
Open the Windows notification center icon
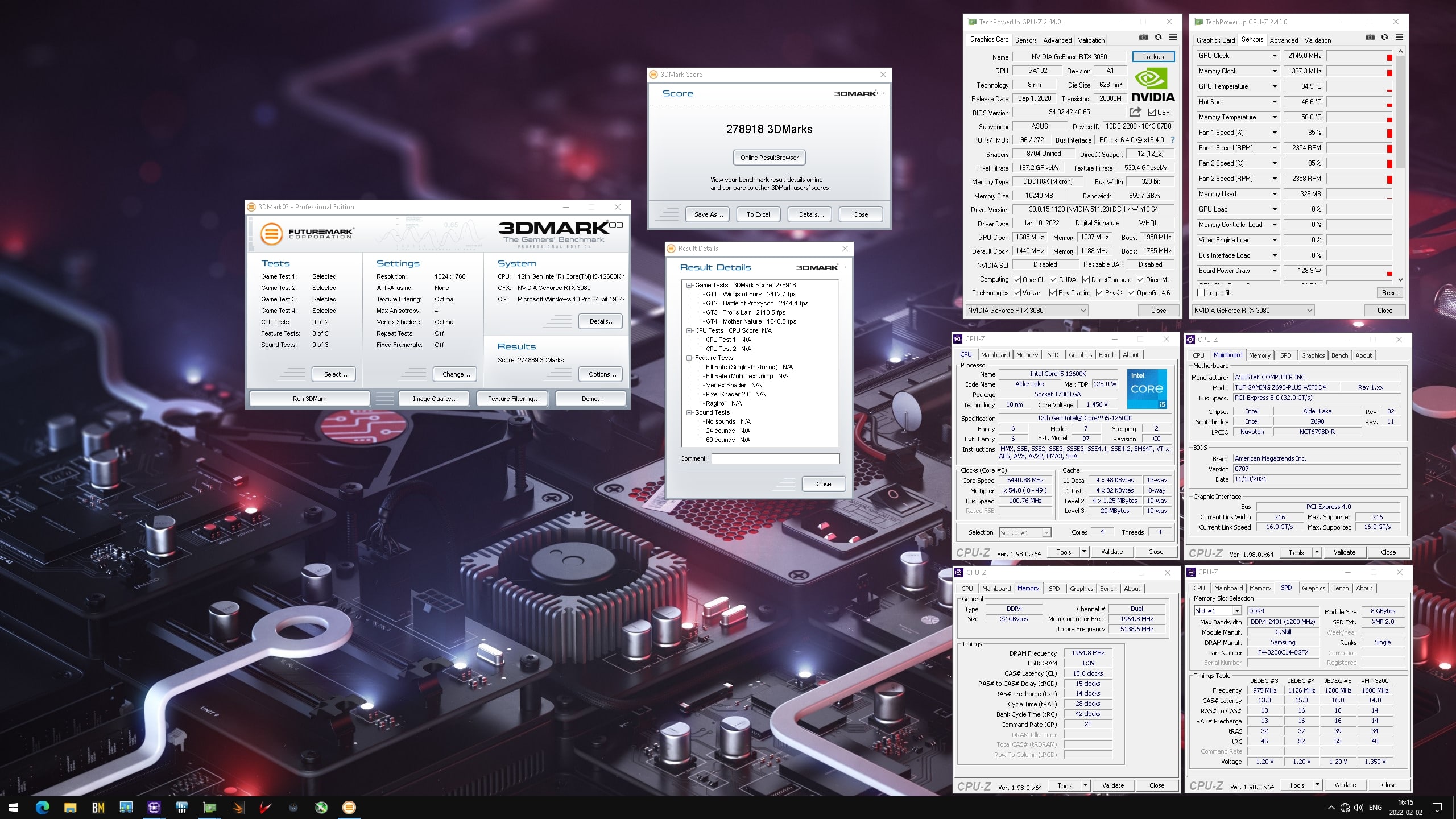(1437, 808)
